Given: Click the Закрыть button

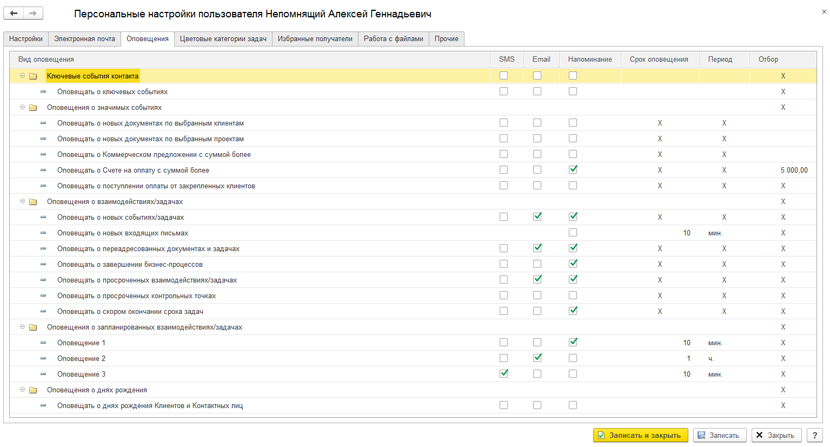Looking at the screenshot, I should pos(775,435).
